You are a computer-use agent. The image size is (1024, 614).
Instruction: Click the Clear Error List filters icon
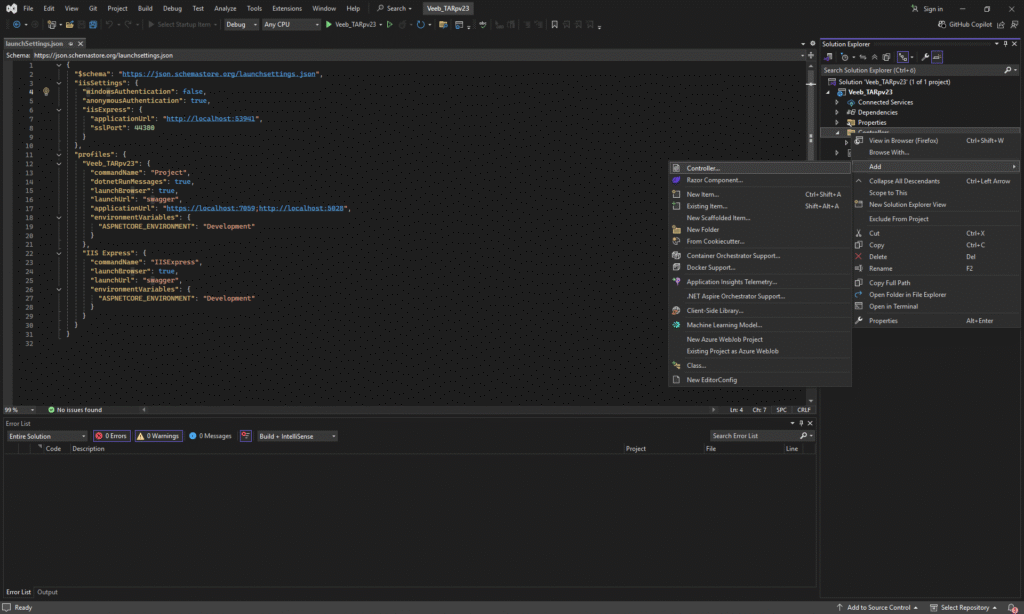pos(245,436)
